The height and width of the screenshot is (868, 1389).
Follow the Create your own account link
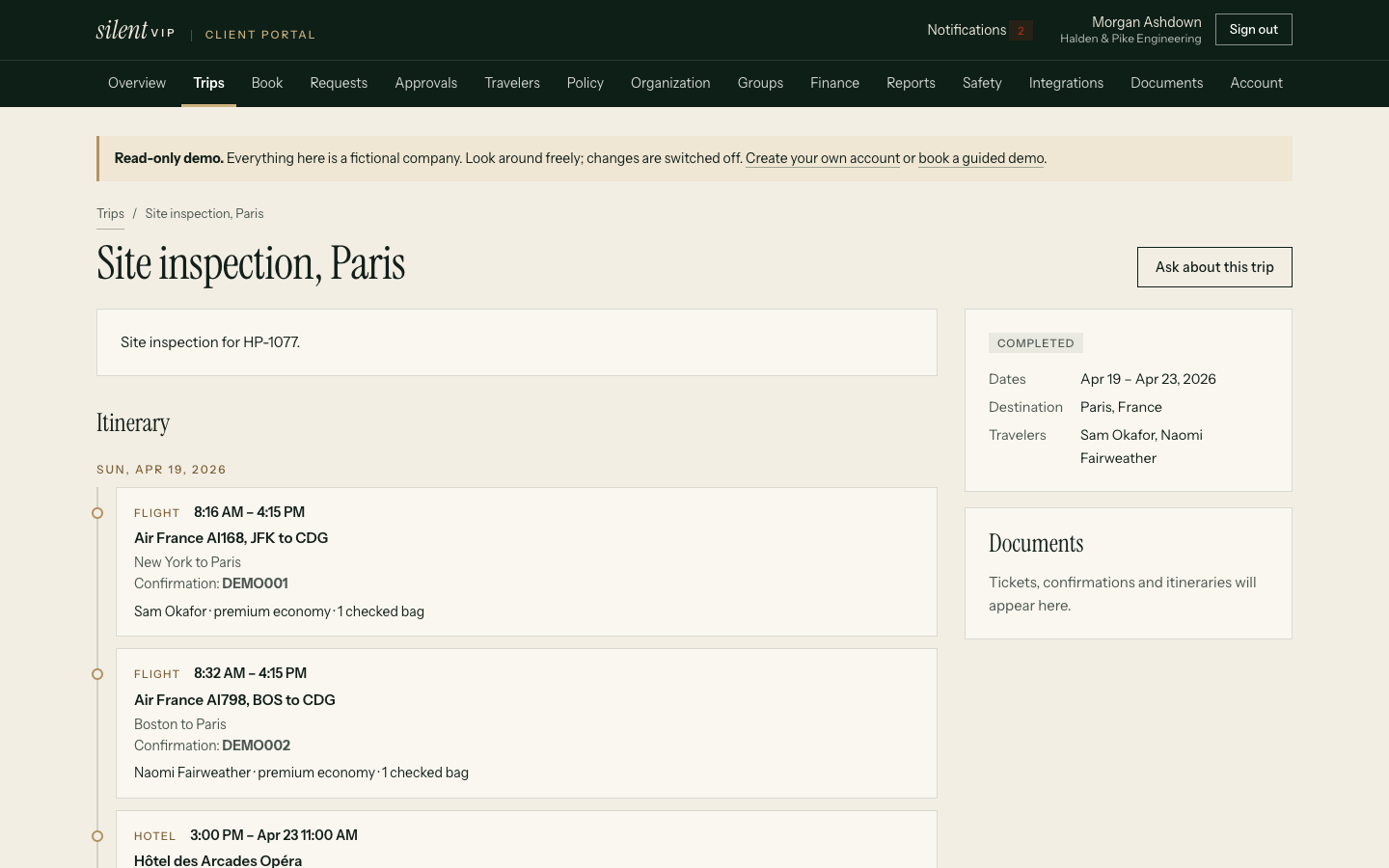coord(823,158)
